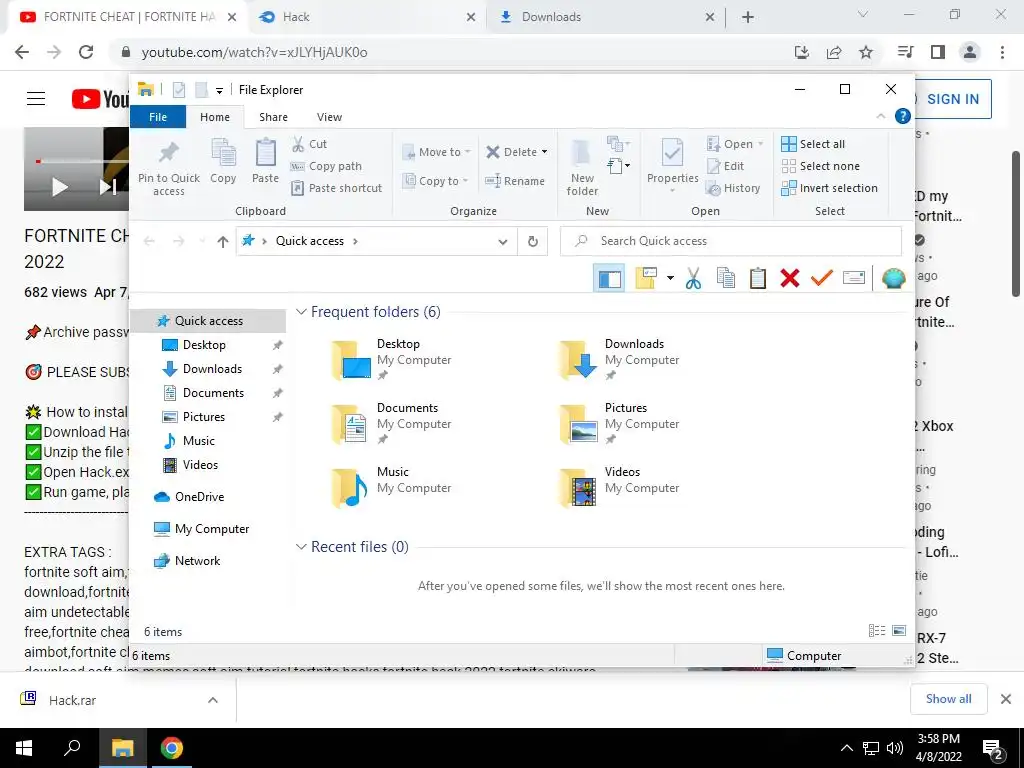
Task: Switch to details view icon in status bar
Action: [877, 630]
